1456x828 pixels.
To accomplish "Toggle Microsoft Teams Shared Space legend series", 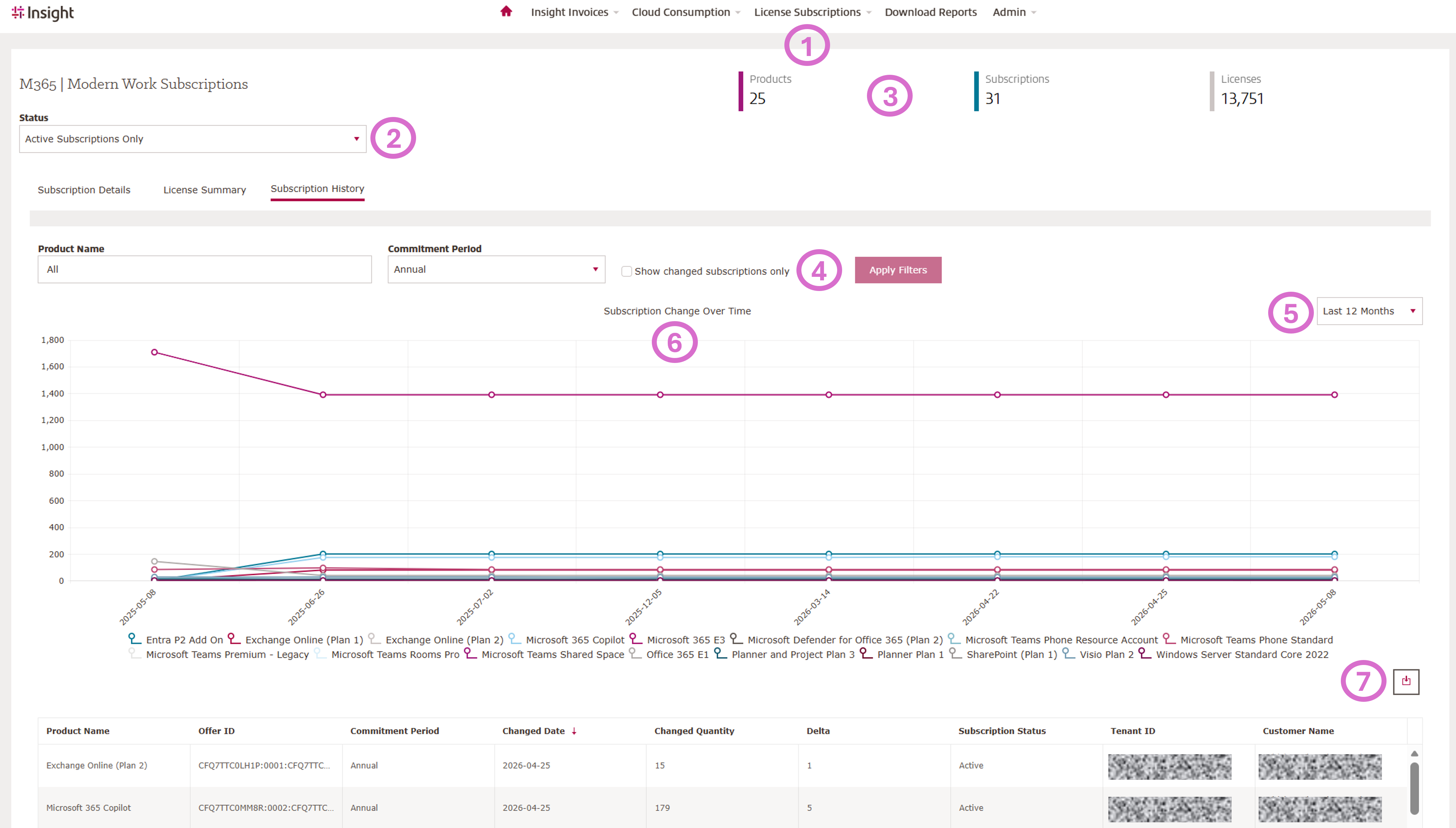I will [544, 655].
